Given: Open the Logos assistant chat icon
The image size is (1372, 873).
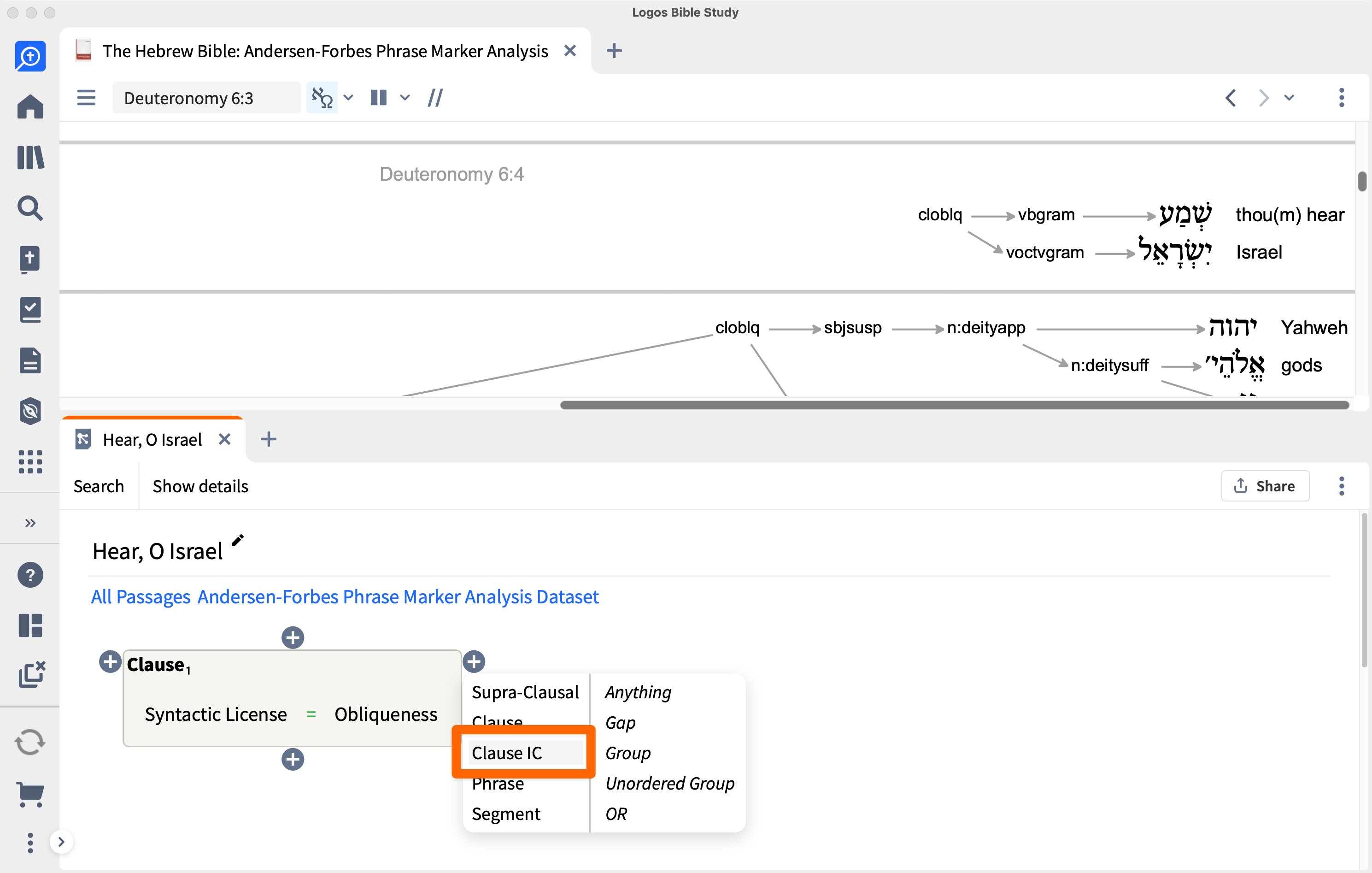Looking at the screenshot, I should tap(30, 56).
